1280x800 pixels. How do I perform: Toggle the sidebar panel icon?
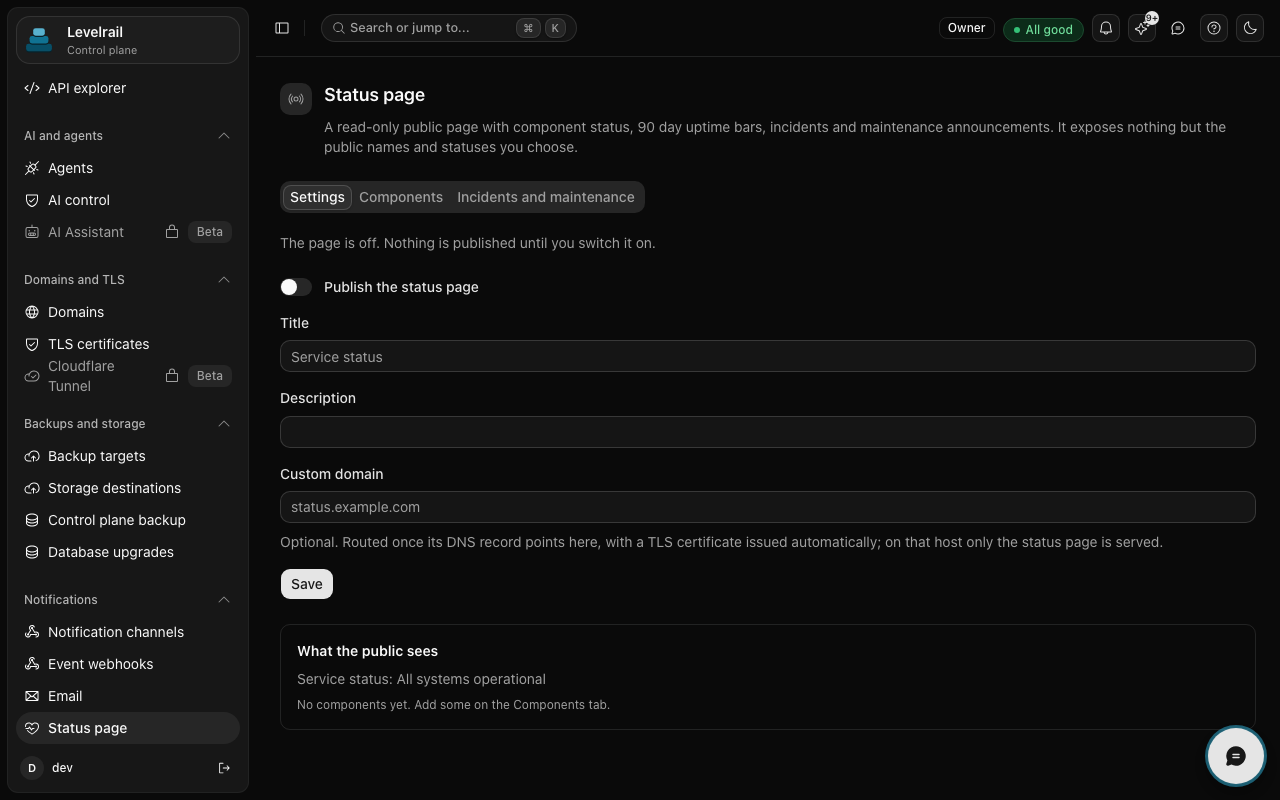282,28
